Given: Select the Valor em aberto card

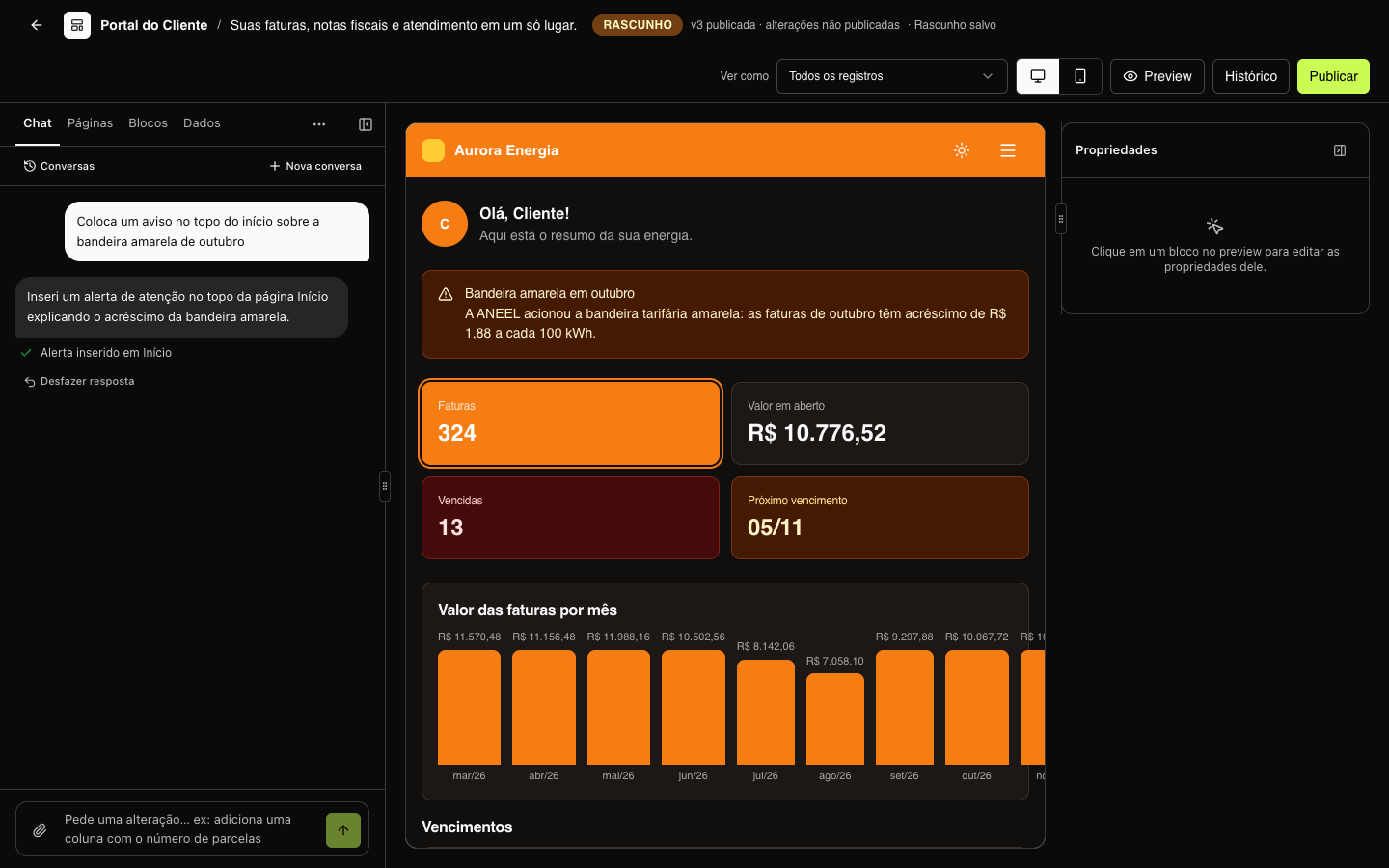Looking at the screenshot, I should click(x=880, y=423).
